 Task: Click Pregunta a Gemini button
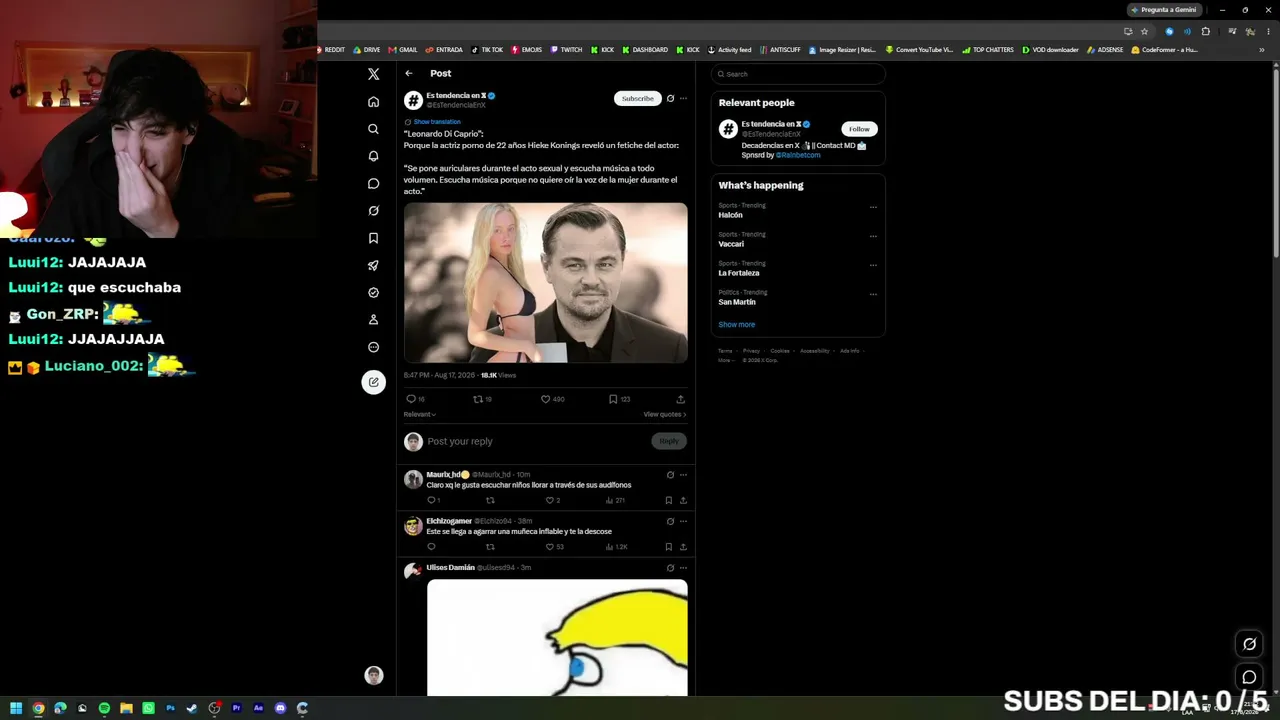(x=1163, y=10)
